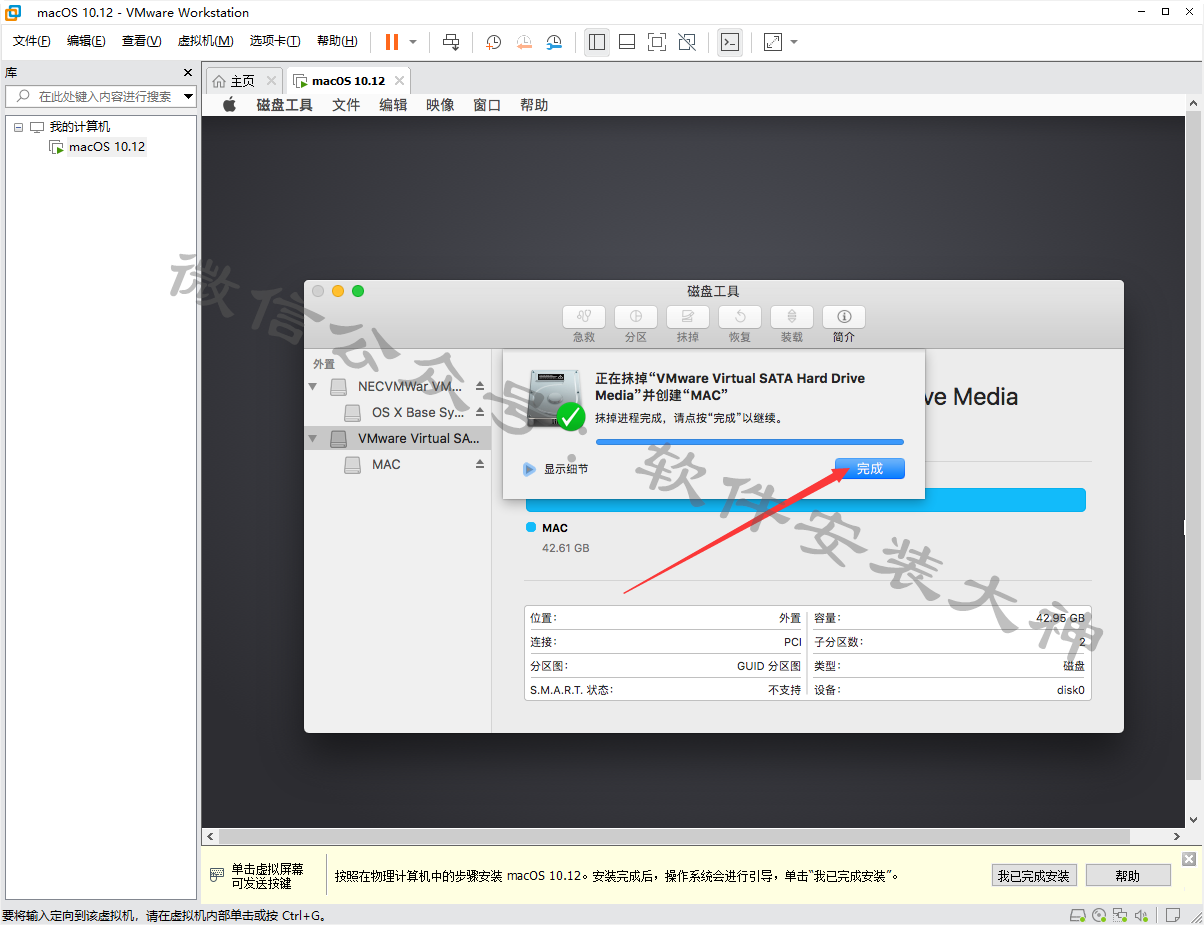Switch to Unity mode

coord(687,42)
